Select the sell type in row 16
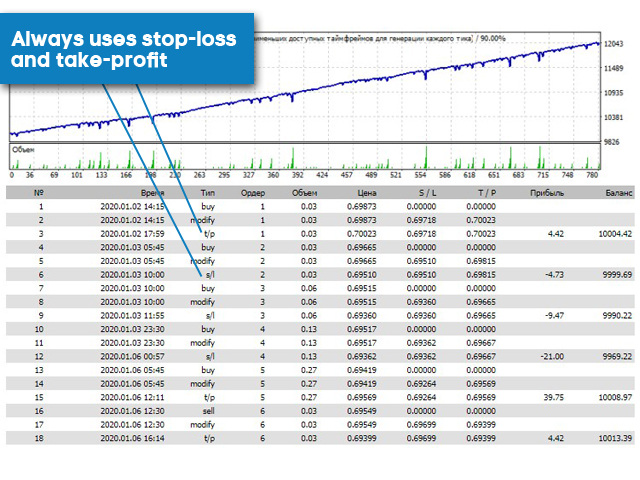This screenshot has height=480, width=640. [208, 411]
